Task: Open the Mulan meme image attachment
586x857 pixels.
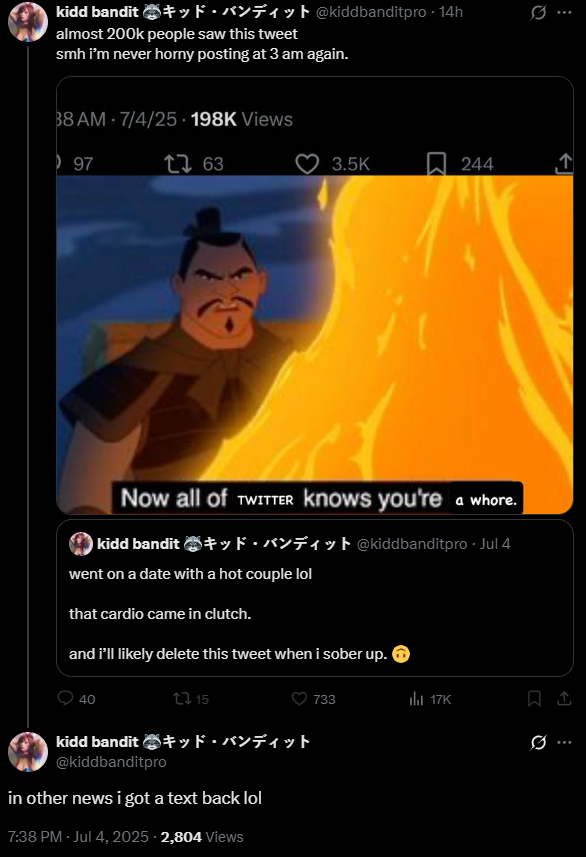Action: 315,295
